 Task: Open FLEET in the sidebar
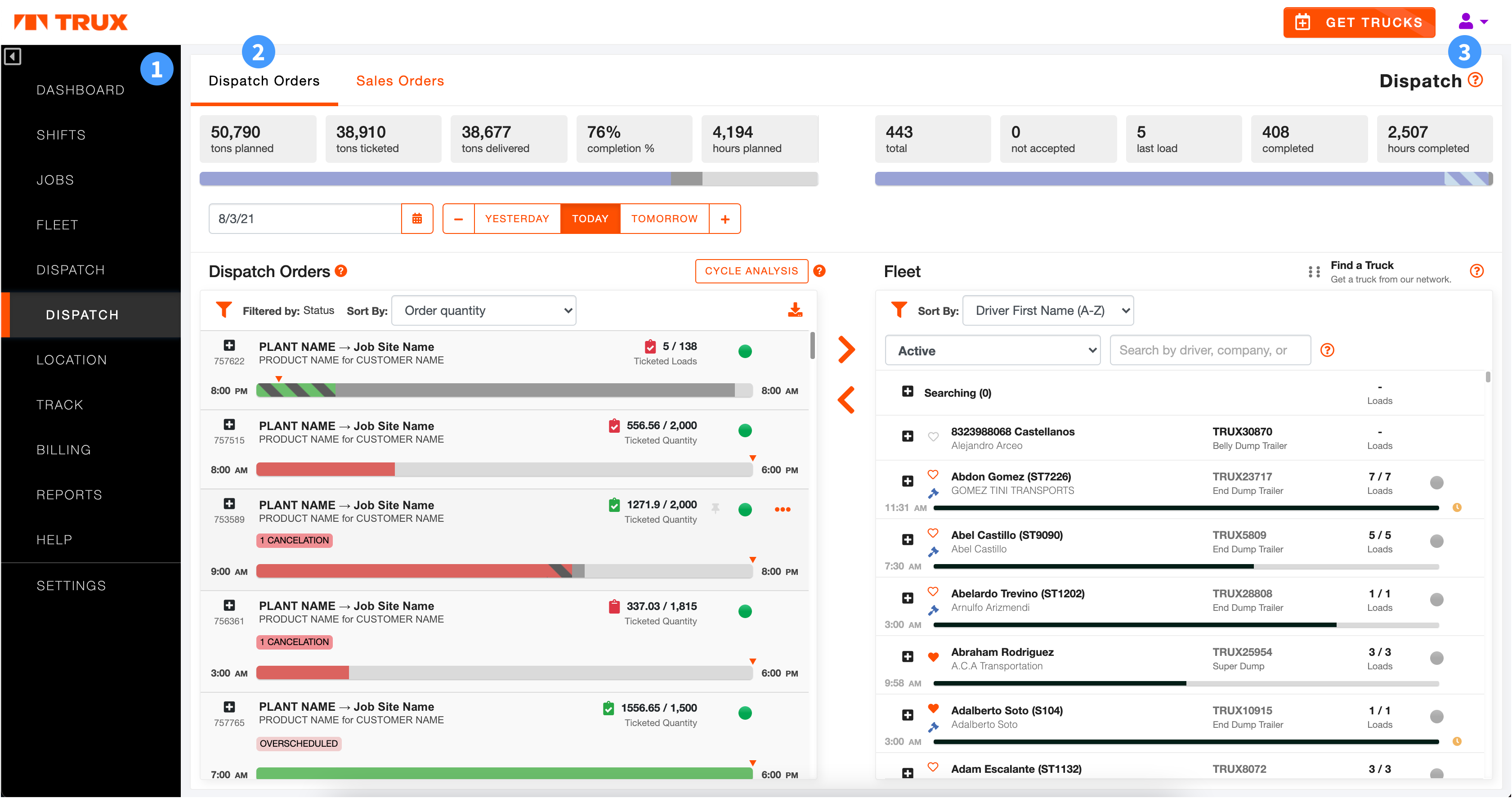pyautogui.click(x=57, y=225)
